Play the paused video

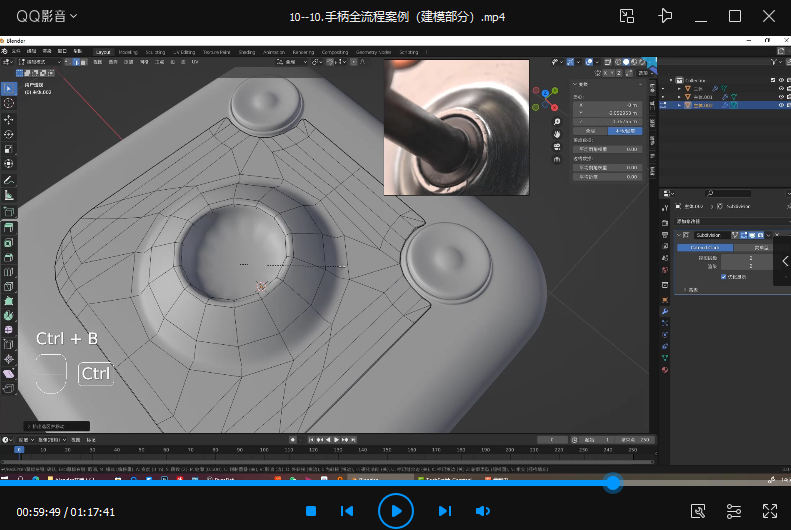click(396, 511)
